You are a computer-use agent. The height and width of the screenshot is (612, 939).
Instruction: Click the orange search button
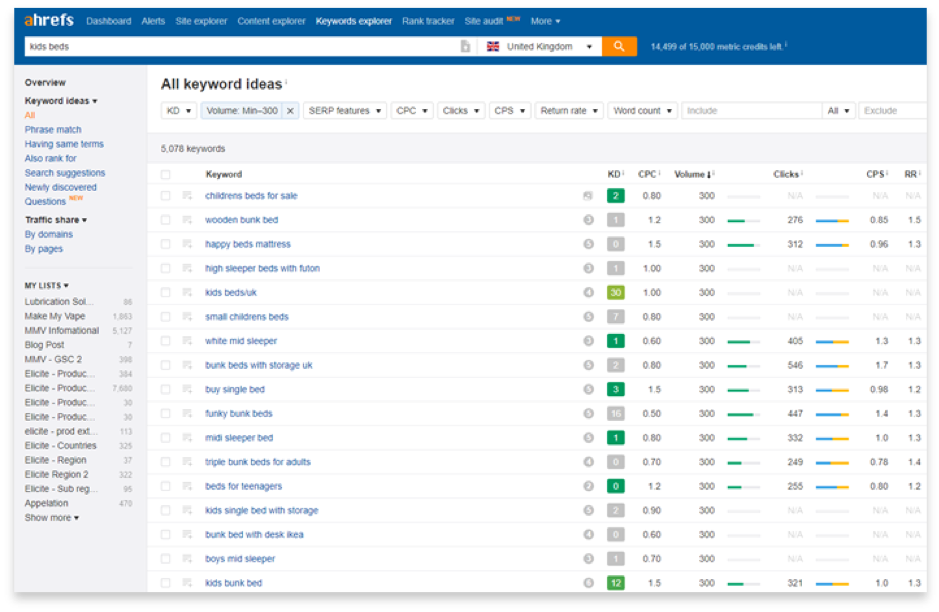(619, 46)
